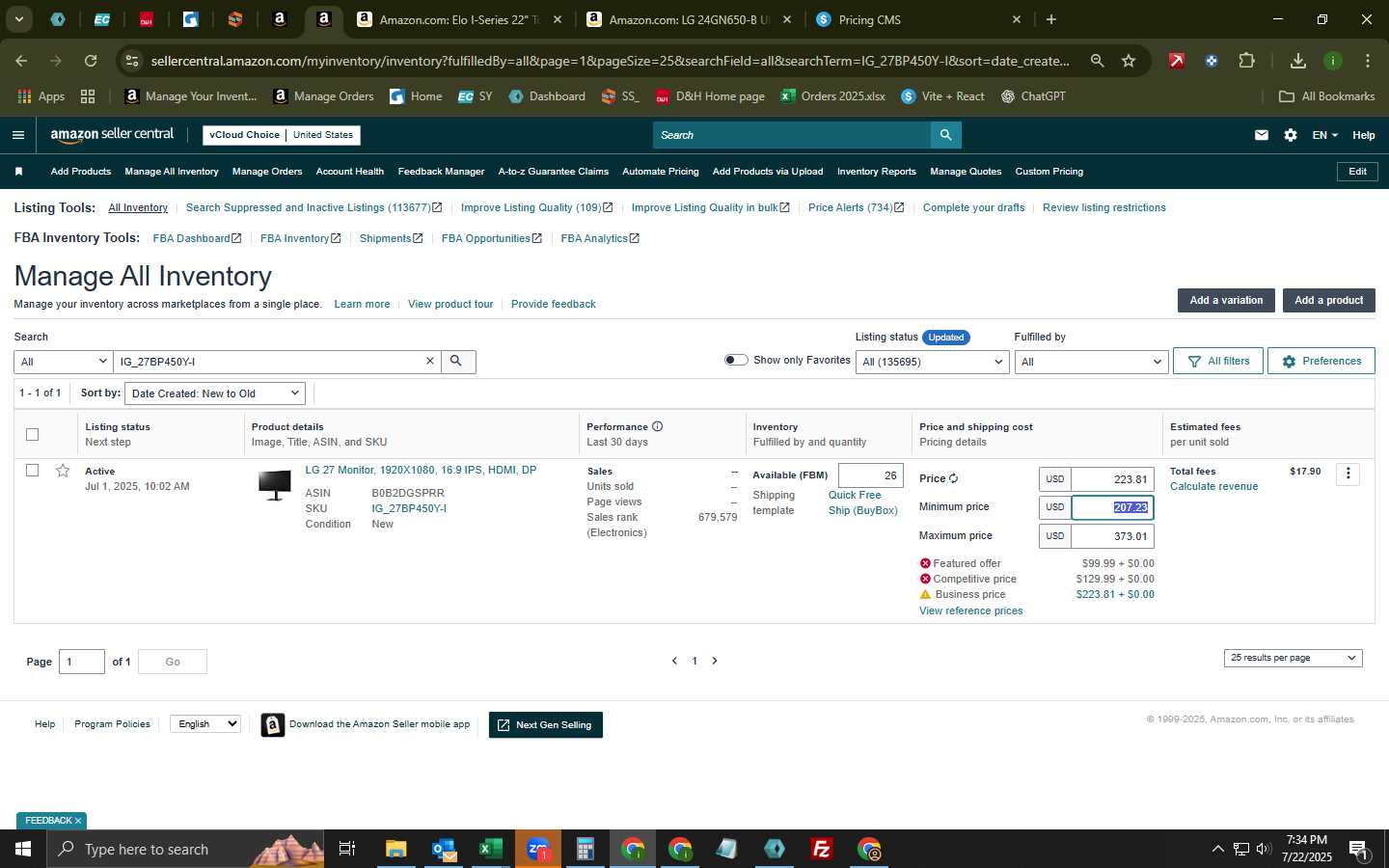Click the Performance info icon

pyautogui.click(x=657, y=426)
